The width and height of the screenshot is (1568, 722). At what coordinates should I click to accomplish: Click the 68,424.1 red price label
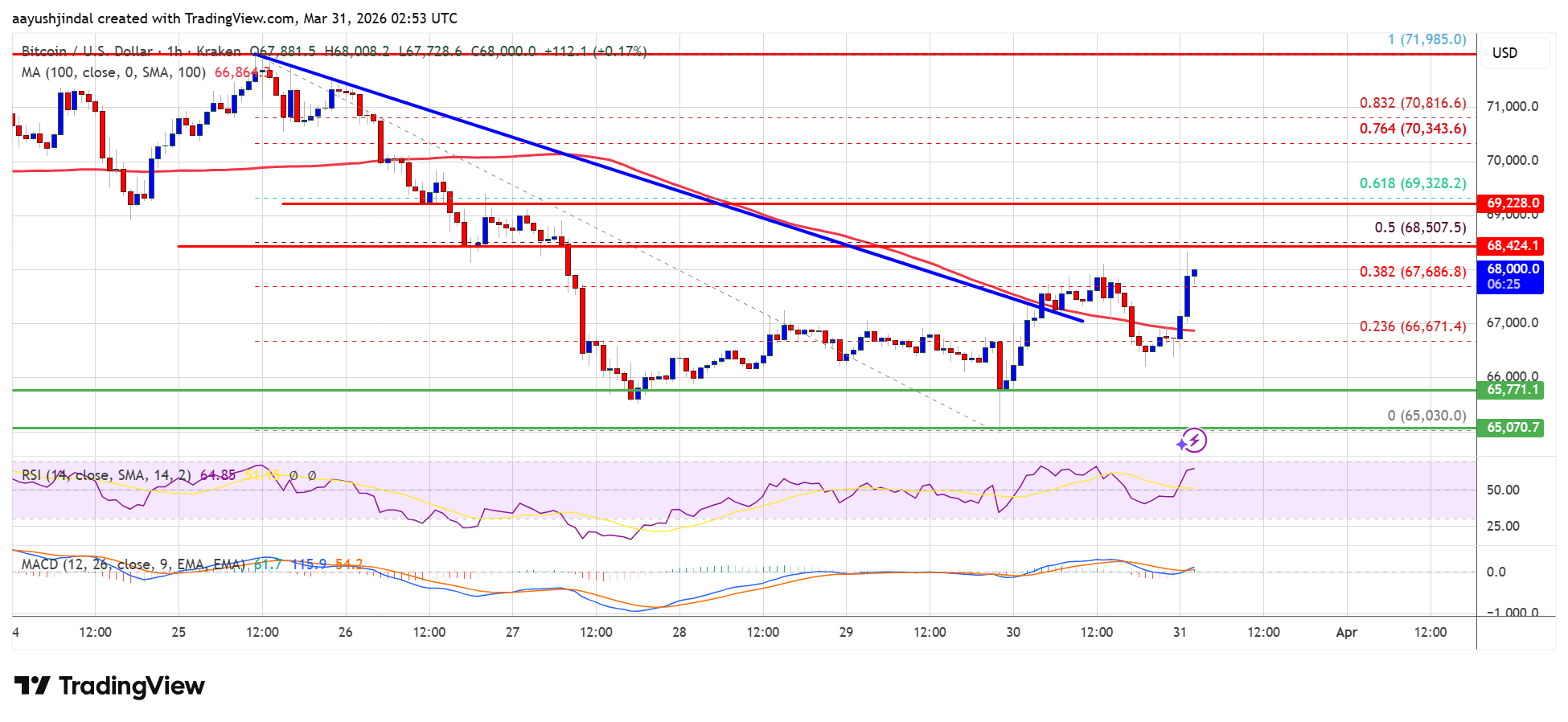[x=1510, y=246]
